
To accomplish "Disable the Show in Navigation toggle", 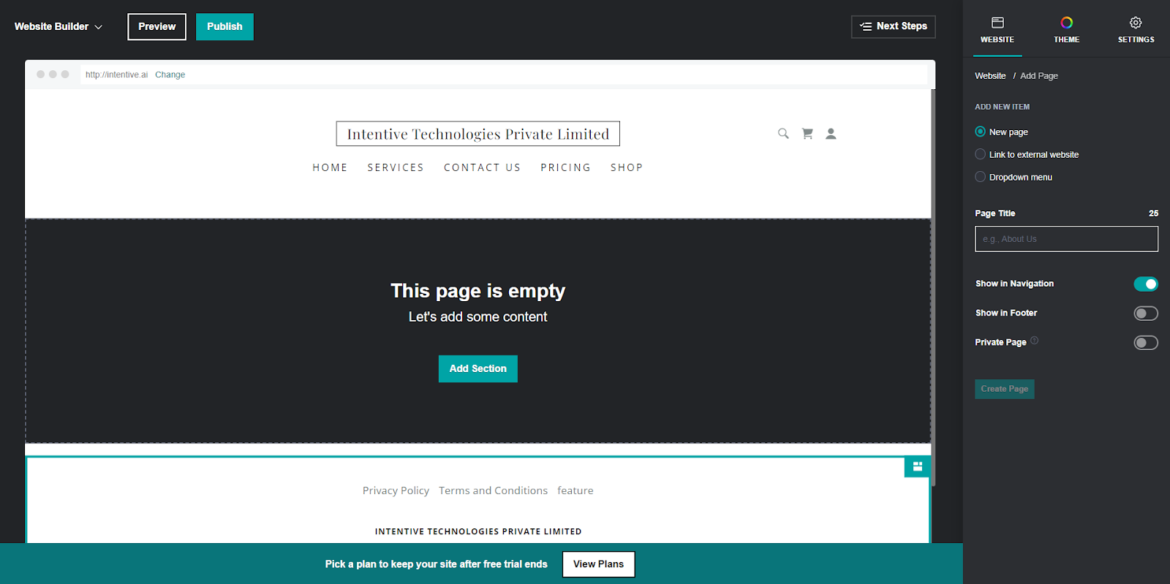I will (1145, 284).
